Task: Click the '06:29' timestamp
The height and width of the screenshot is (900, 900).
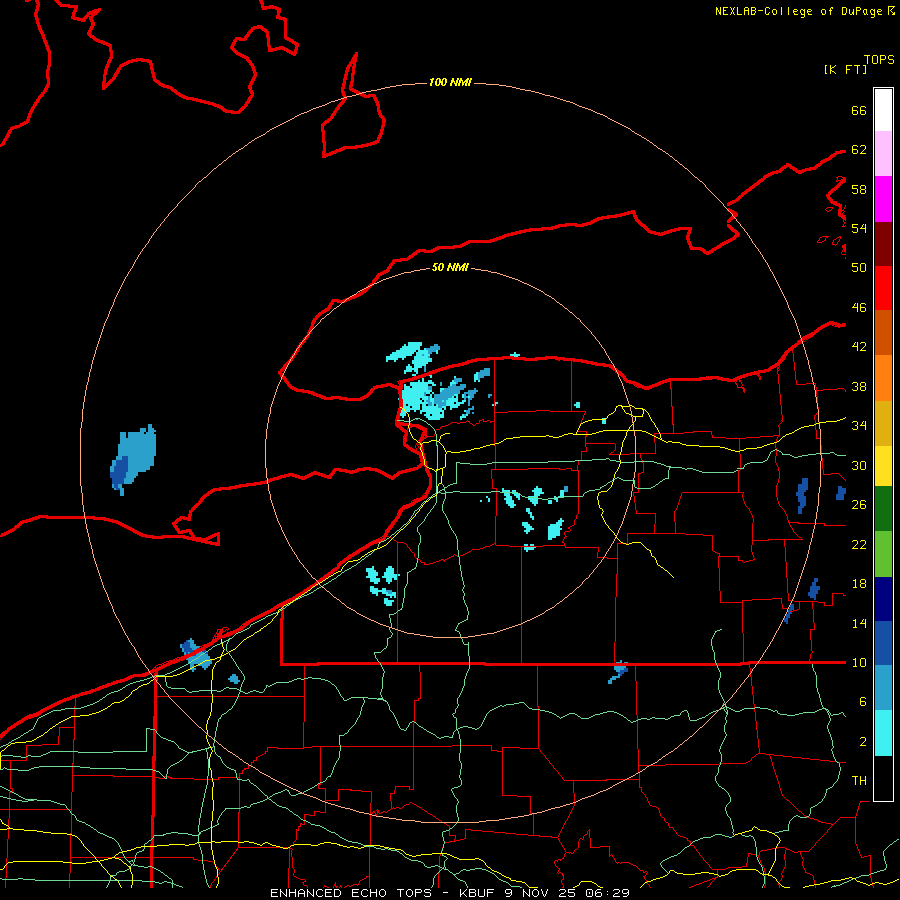Action: point(608,893)
